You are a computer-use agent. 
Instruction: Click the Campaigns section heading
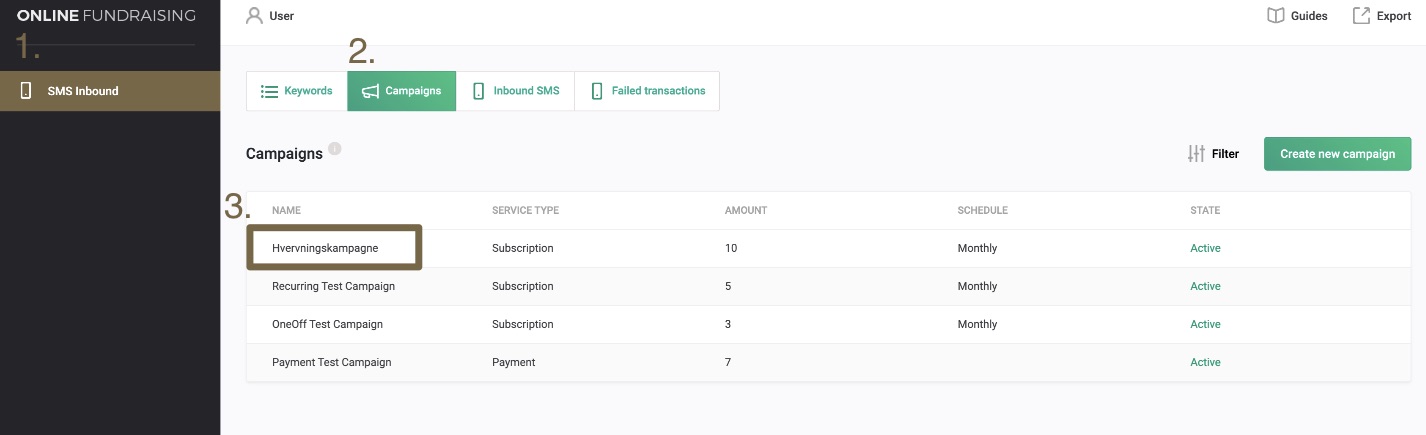[x=284, y=154]
